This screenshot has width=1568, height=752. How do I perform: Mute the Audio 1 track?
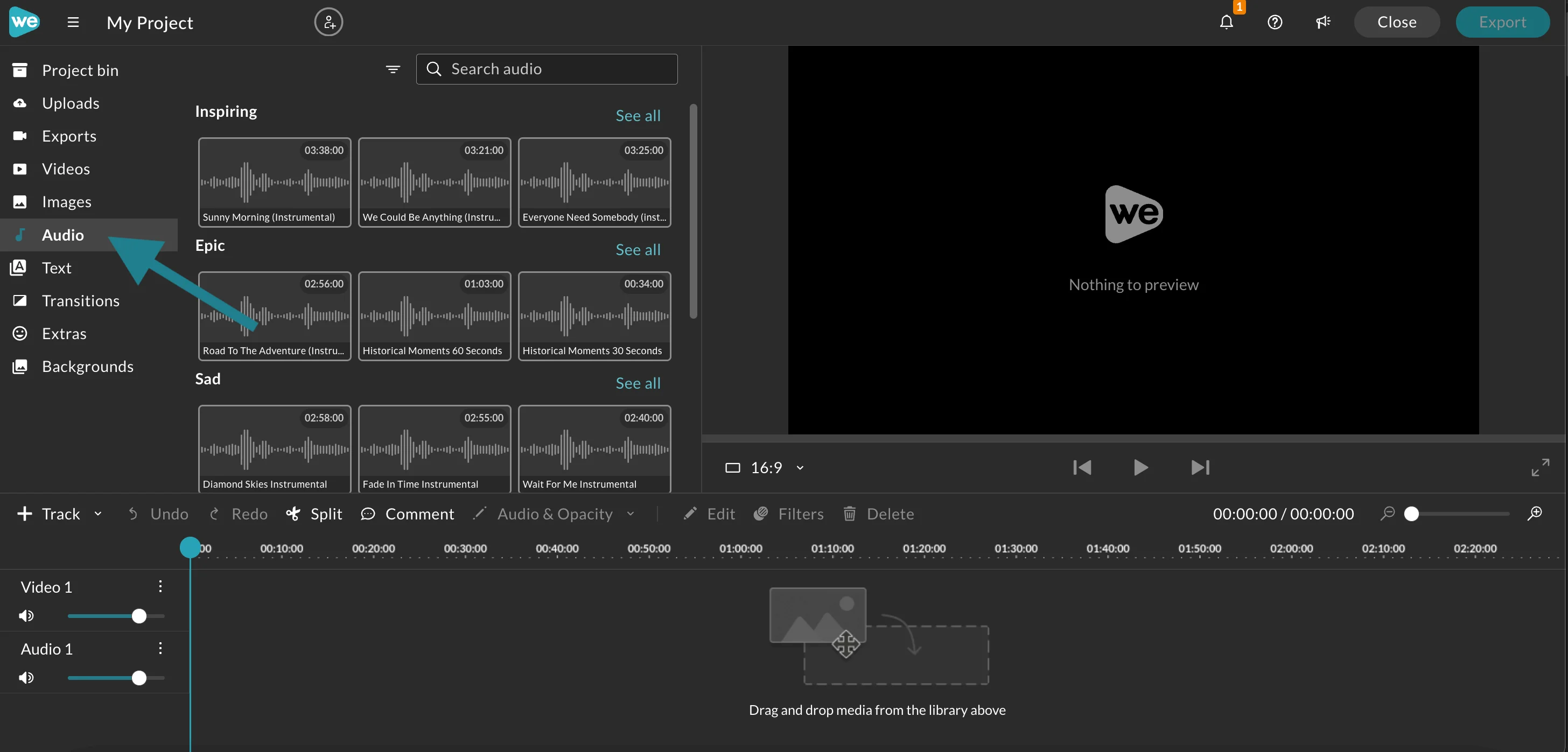(26, 678)
